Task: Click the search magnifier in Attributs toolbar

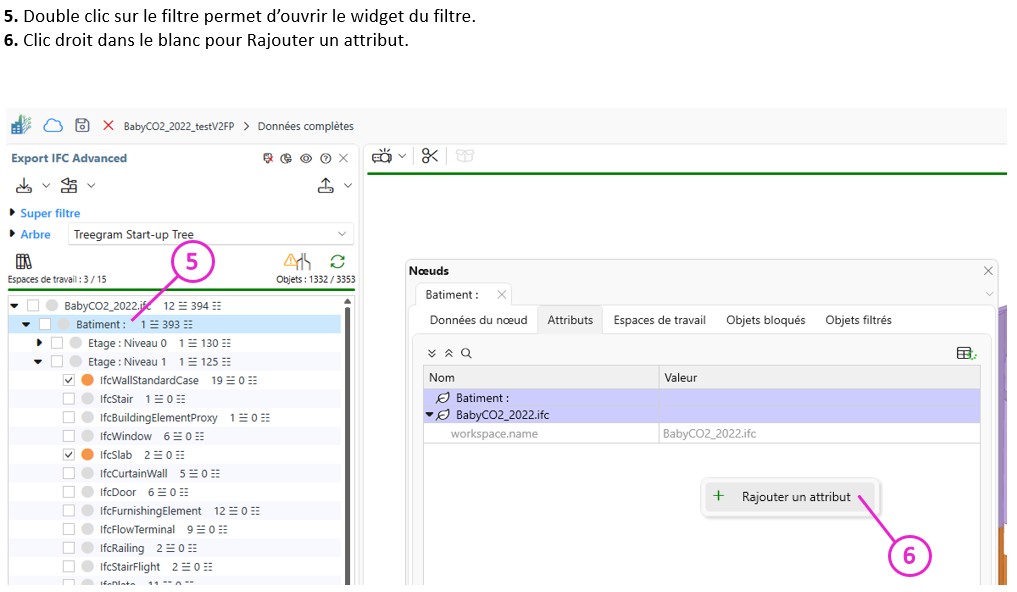Action: [466, 353]
